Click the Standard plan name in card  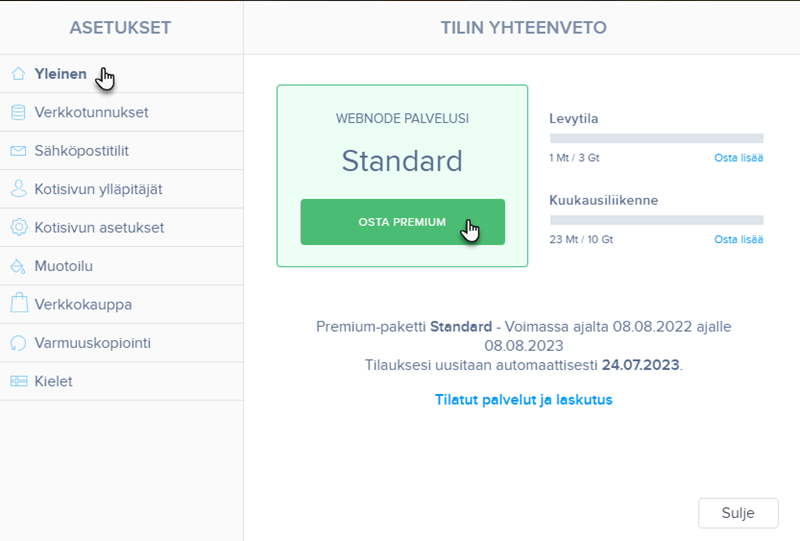(x=402, y=161)
